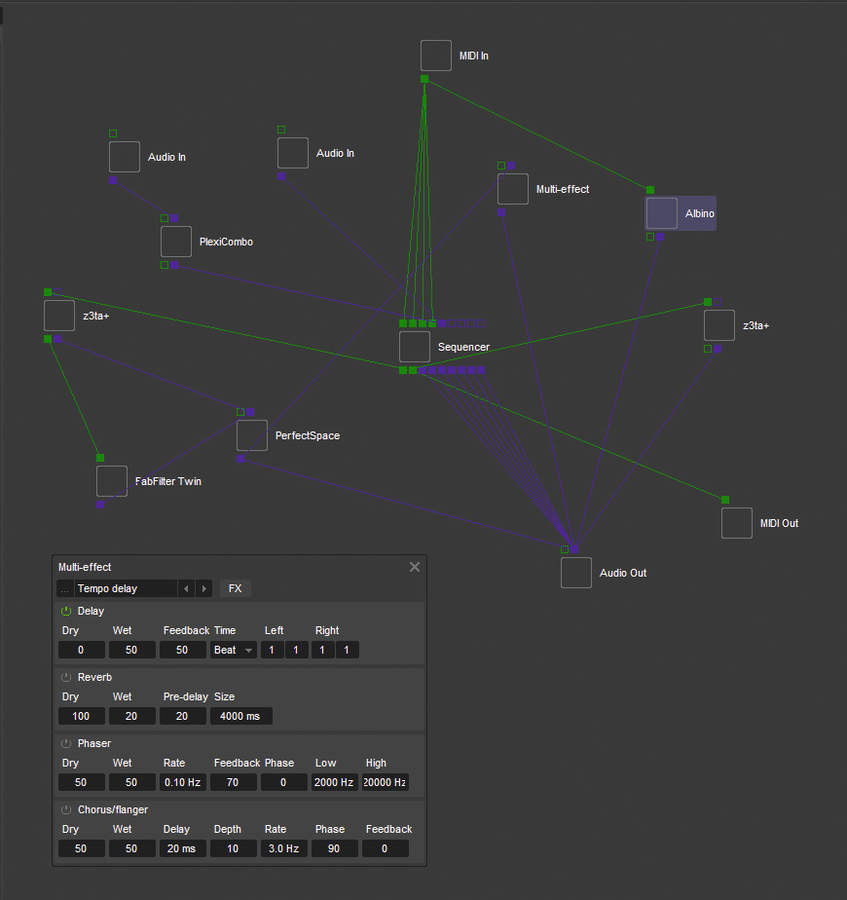Select the FabFilter Twin node box

pos(112,481)
